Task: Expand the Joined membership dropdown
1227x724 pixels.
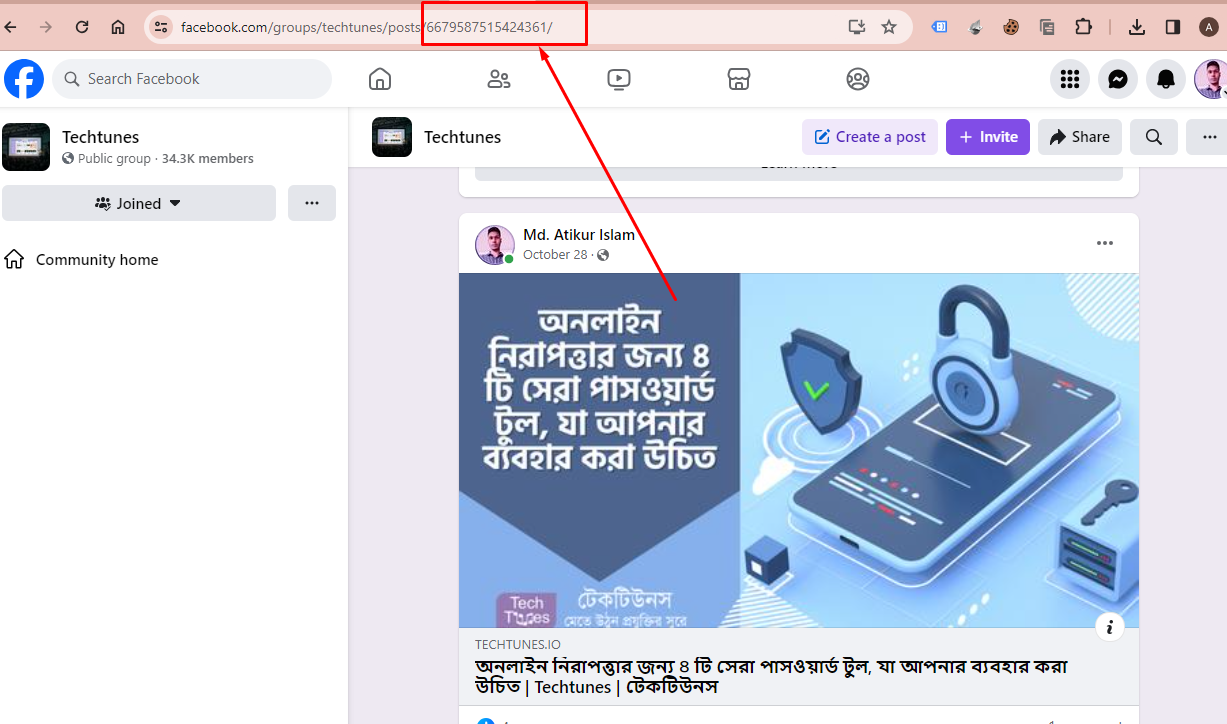Action: click(139, 203)
